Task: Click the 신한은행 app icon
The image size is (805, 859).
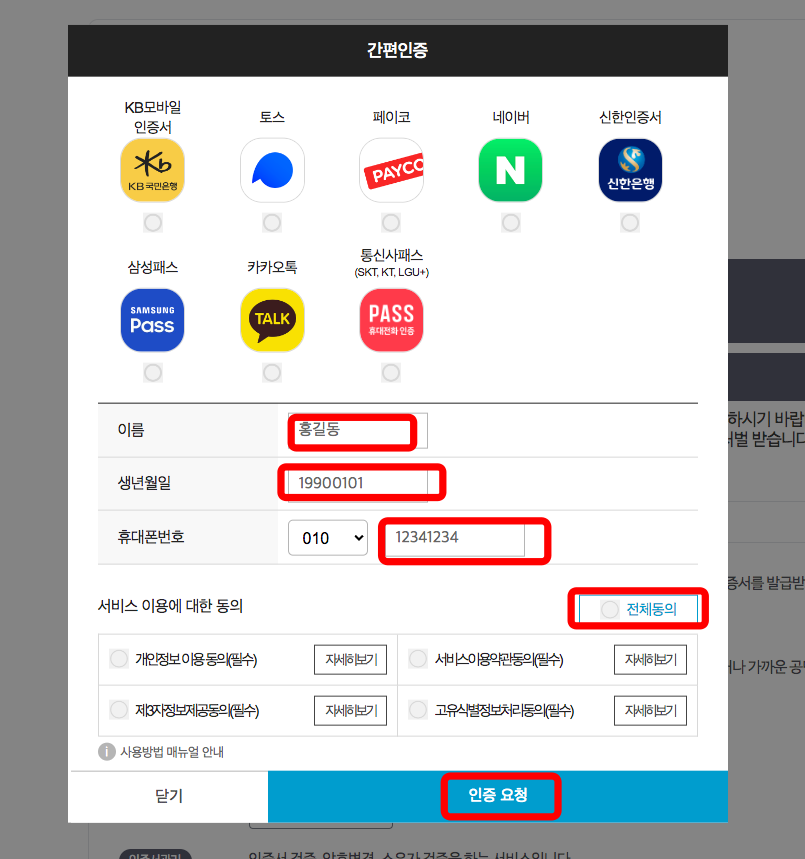Action: pyautogui.click(x=630, y=170)
